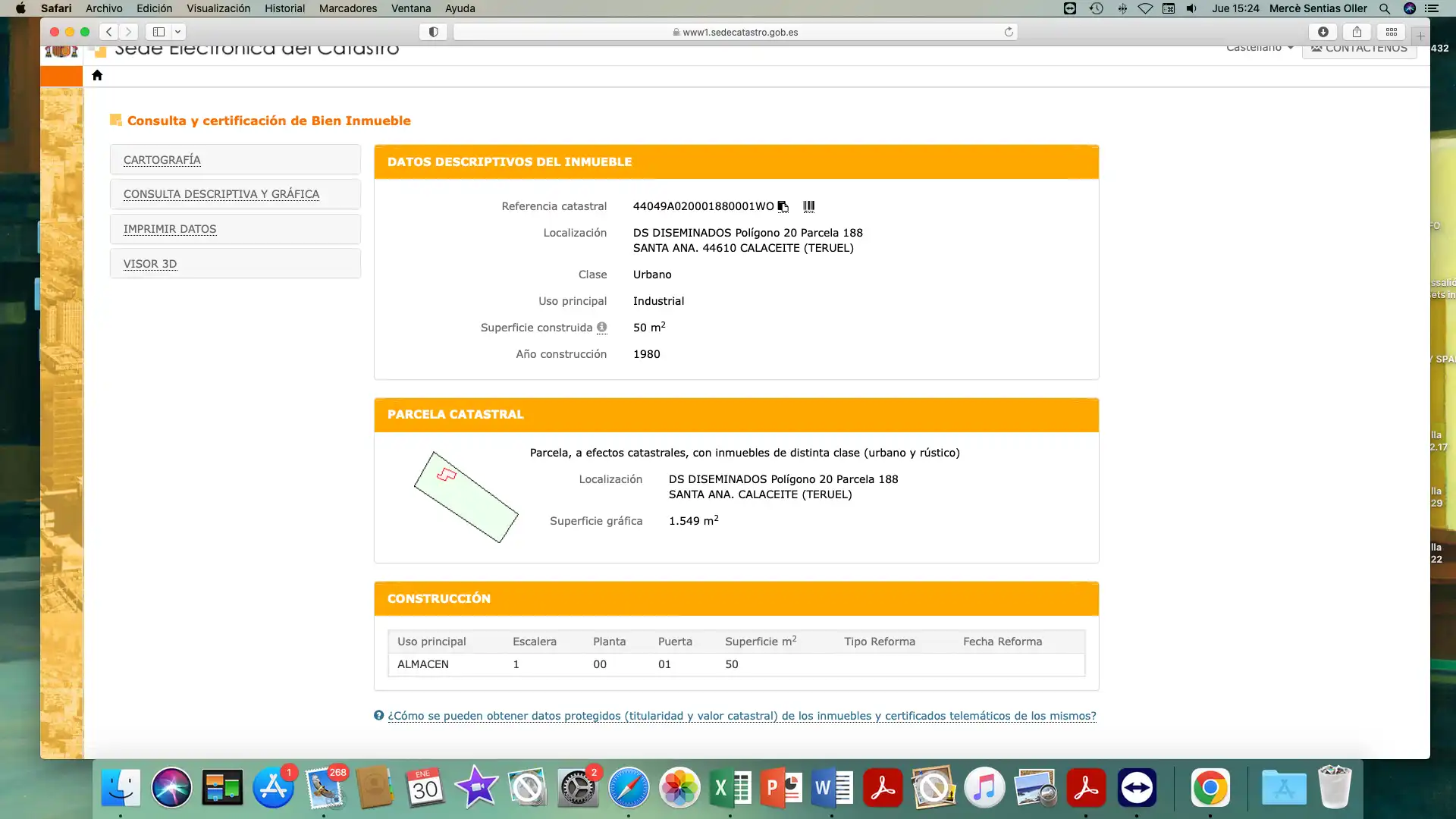Launch TeamViewer from the Dock
The image size is (1456, 819).
point(1137,788)
